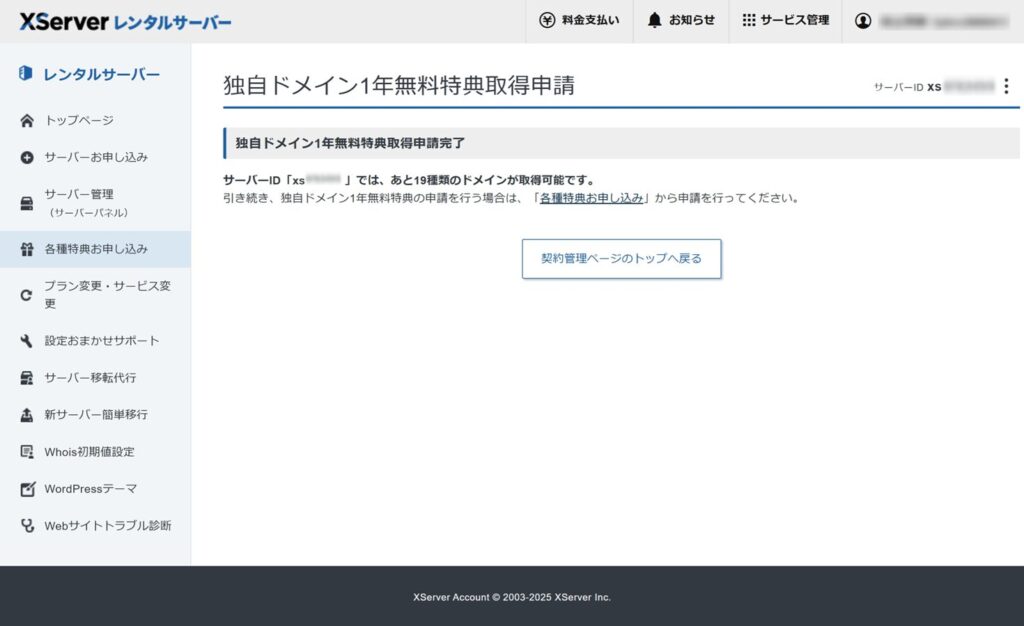Click the bell icon for お知らせ
1024x626 pixels.
(655, 20)
